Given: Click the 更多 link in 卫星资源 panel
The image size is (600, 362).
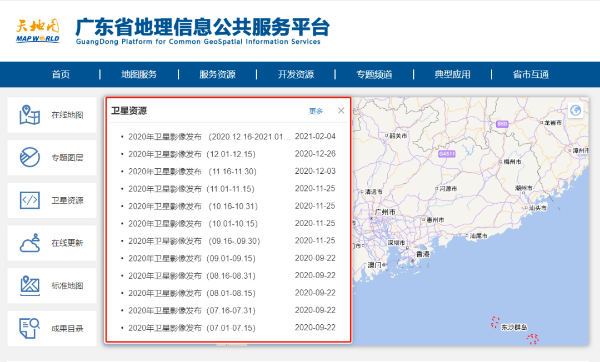Looking at the screenshot, I should (316, 111).
